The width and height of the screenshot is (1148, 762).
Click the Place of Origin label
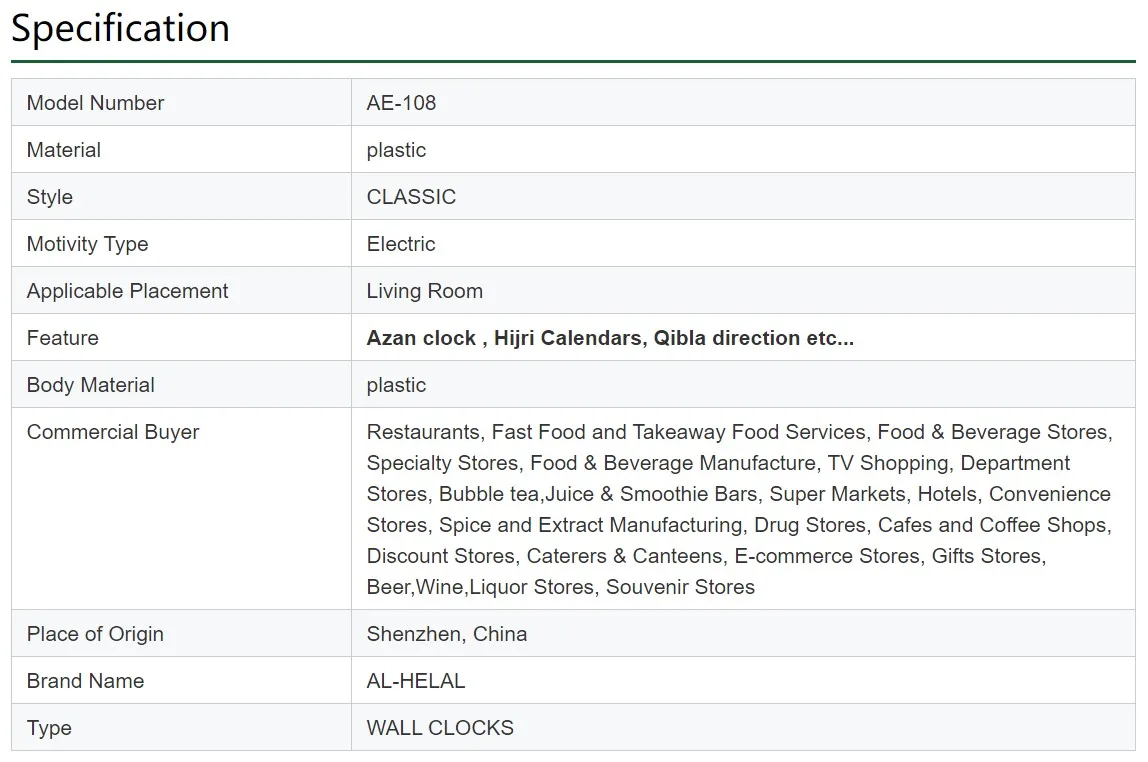coord(95,634)
